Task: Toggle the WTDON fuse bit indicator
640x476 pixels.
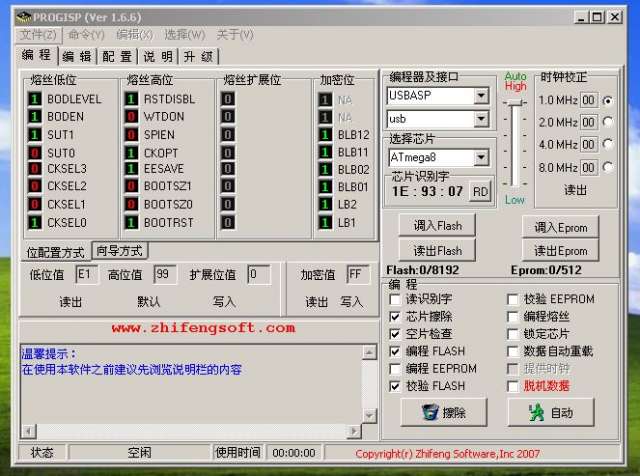Action: [131, 117]
